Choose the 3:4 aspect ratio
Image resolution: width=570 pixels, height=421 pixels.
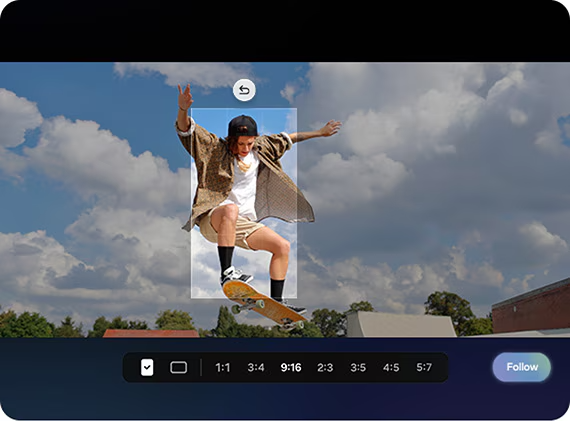point(256,368)
